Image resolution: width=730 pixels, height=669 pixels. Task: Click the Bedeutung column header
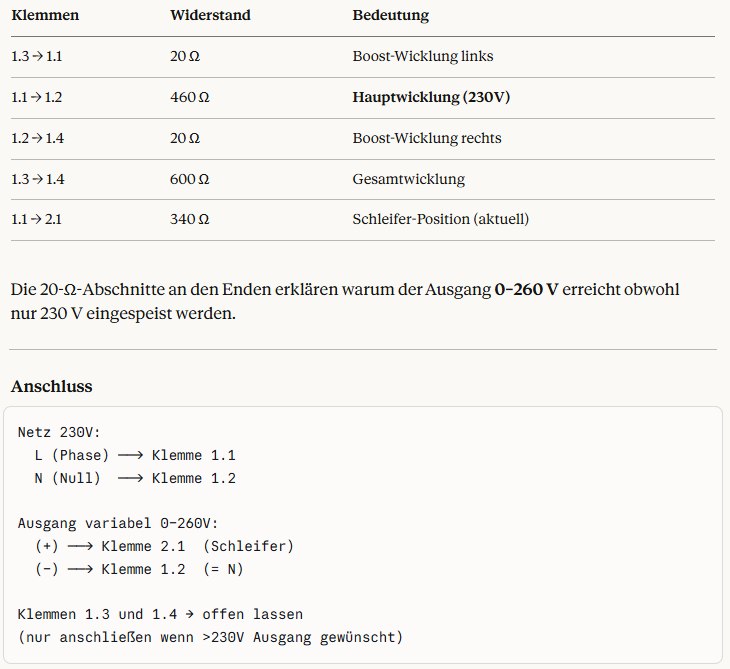pos(390,16)
